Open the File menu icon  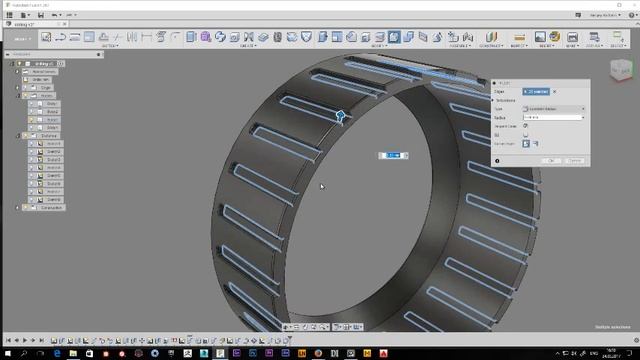point(25,15)
